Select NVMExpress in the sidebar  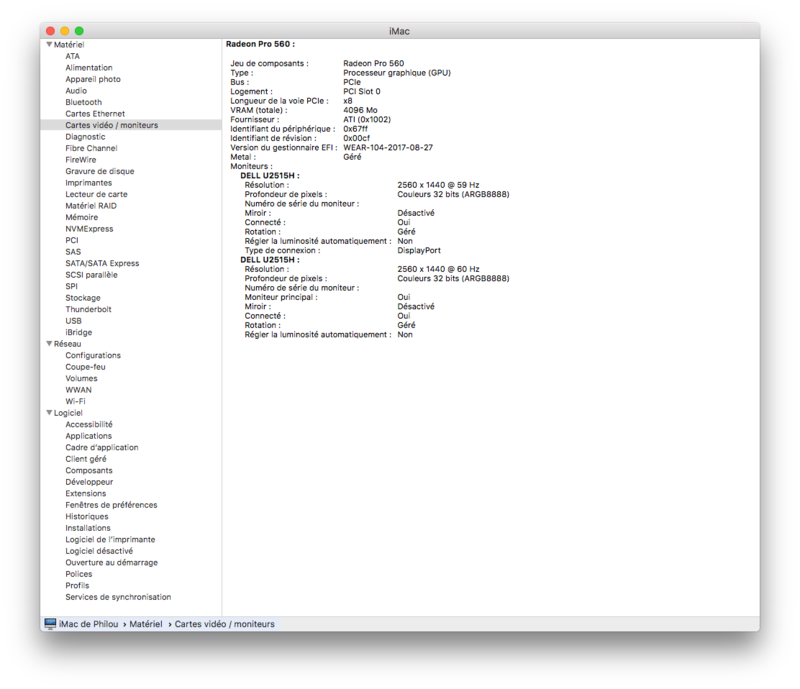click(x=89, y=229)
